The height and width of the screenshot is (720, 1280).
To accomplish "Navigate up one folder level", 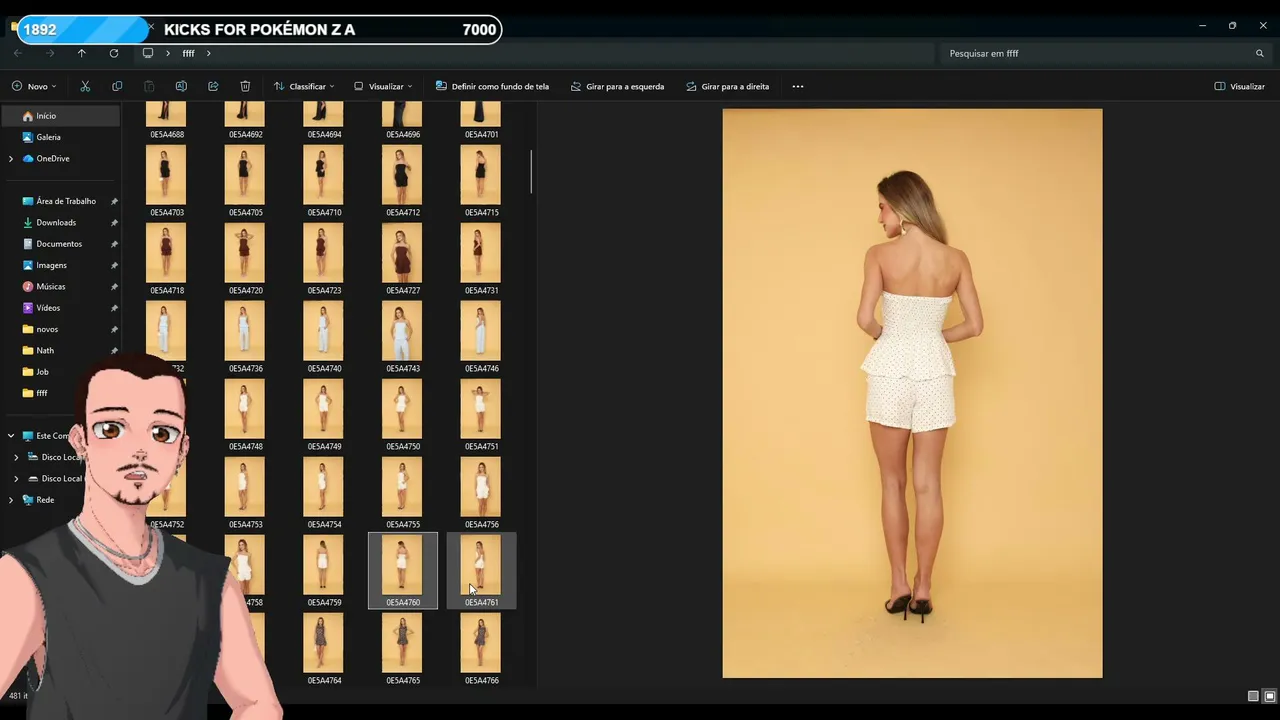I will (82, 53).
